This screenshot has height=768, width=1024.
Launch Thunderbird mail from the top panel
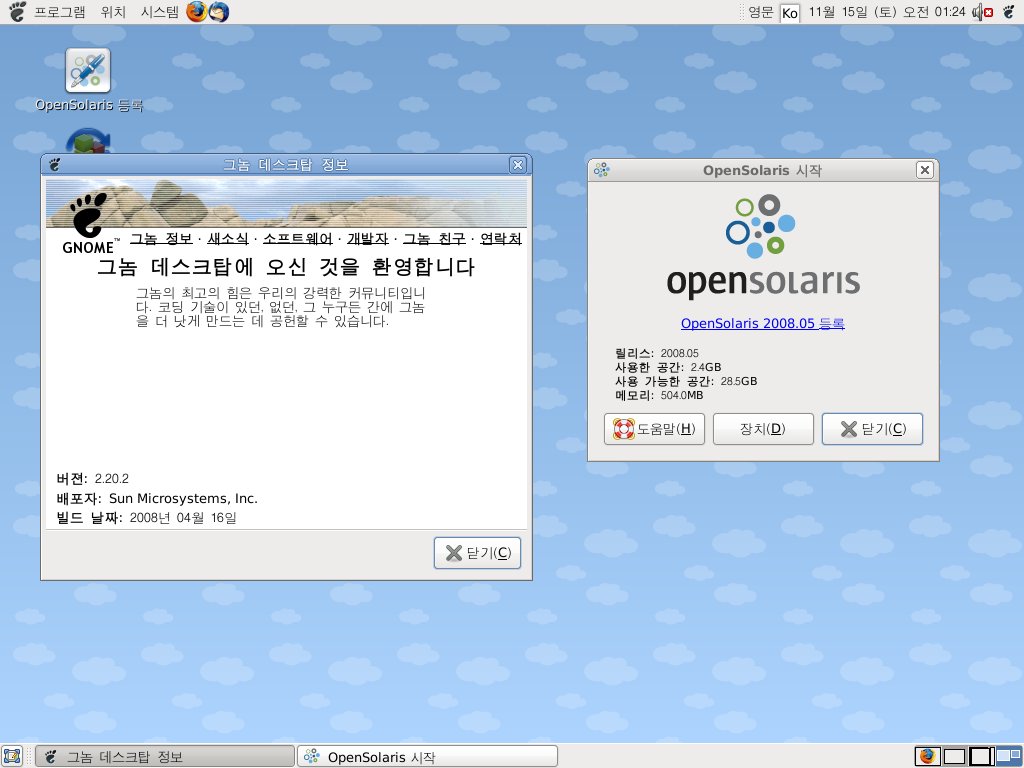point(219,12)
